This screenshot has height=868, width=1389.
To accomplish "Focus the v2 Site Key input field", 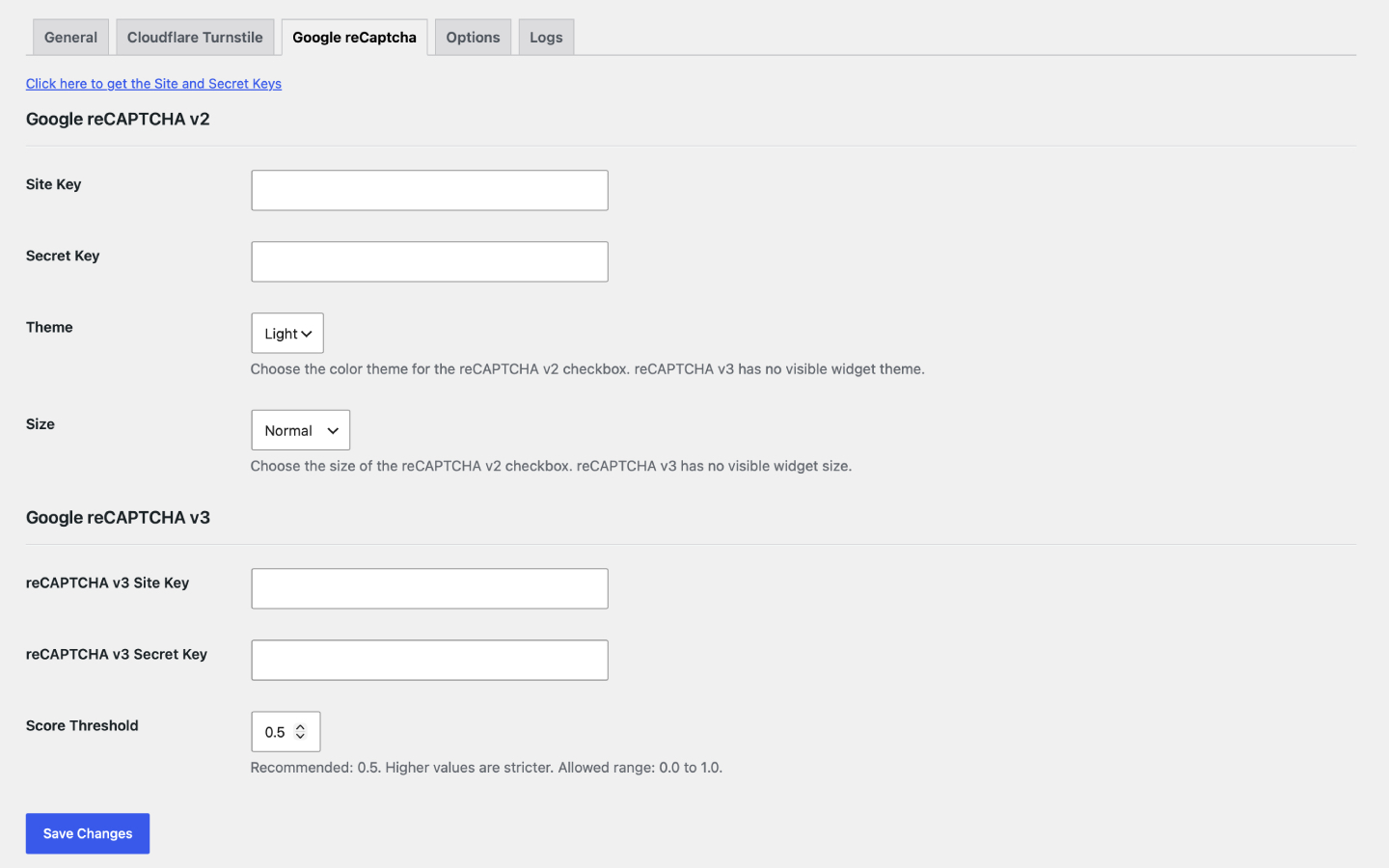I will tap(429, 190).
